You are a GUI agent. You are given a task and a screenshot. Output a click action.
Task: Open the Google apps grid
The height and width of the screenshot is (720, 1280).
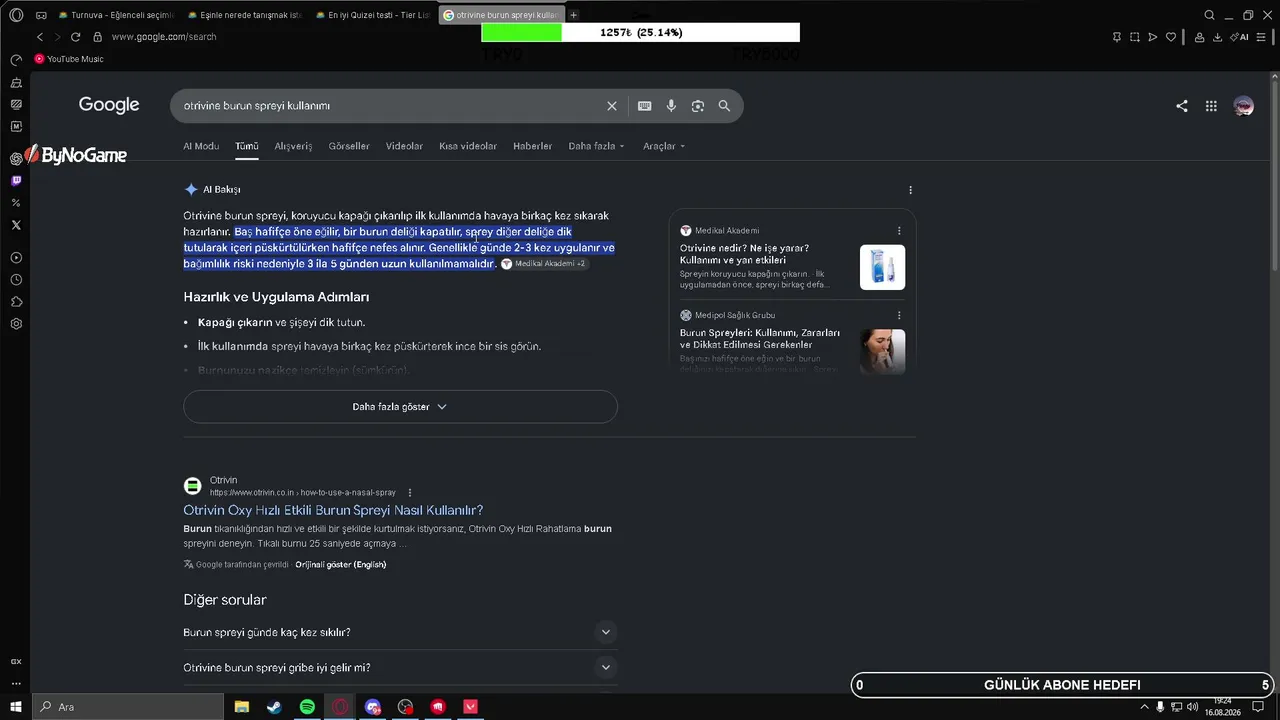[x=1211, y=106]
